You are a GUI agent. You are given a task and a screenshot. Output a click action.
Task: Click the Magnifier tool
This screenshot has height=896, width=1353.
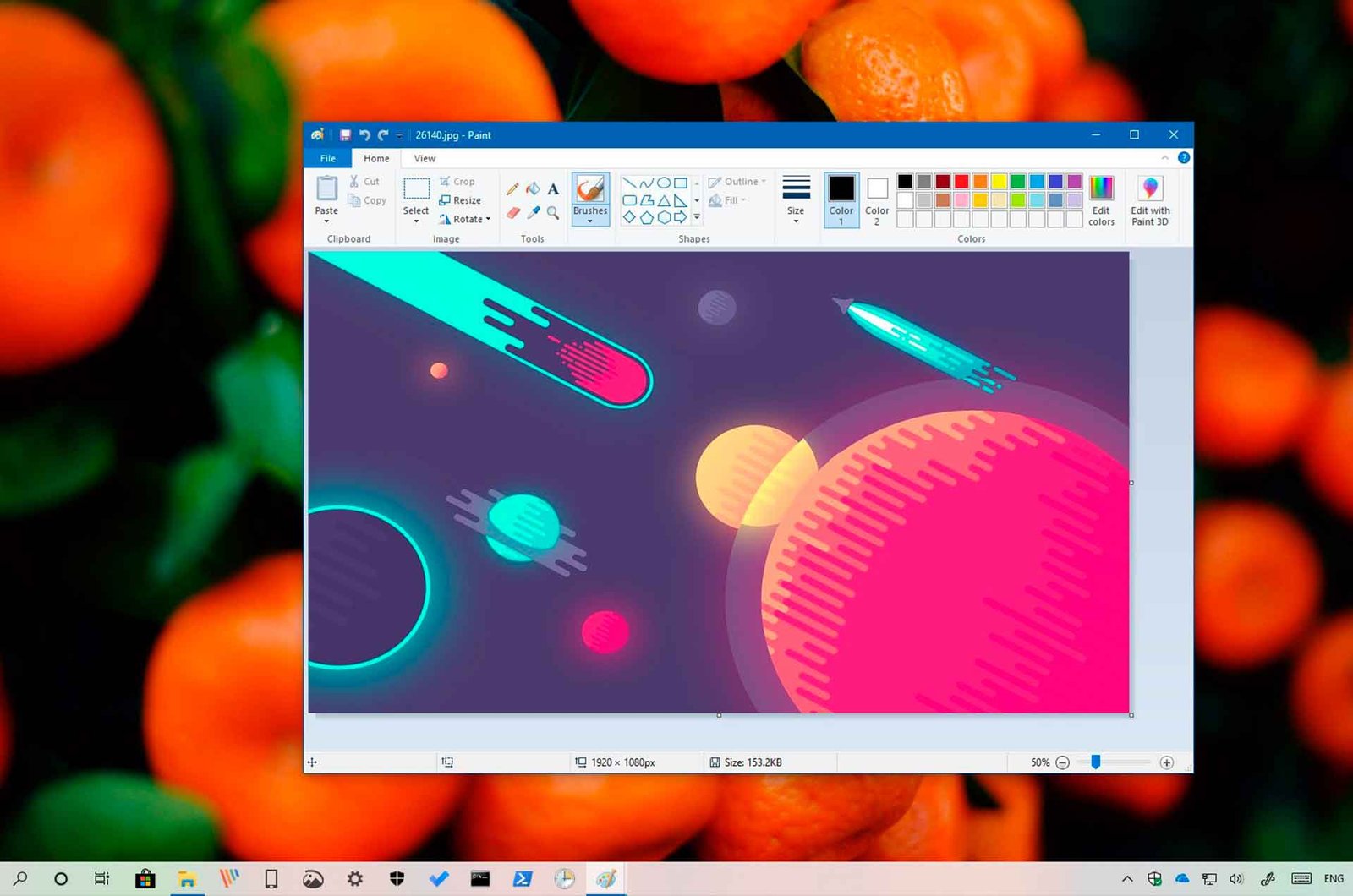[x=553, y=213]
